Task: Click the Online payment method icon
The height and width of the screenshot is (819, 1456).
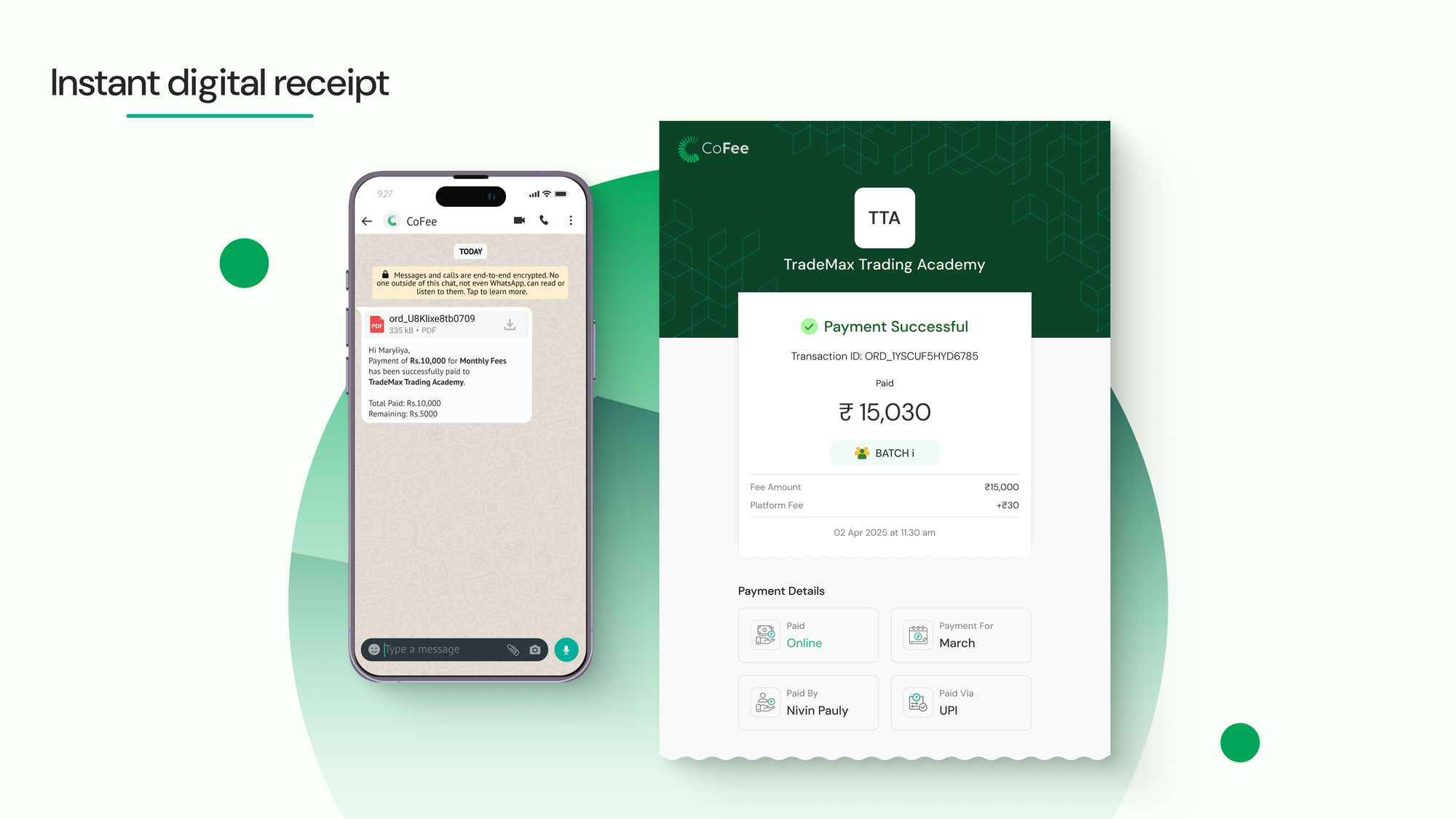Action: [766, 635]
